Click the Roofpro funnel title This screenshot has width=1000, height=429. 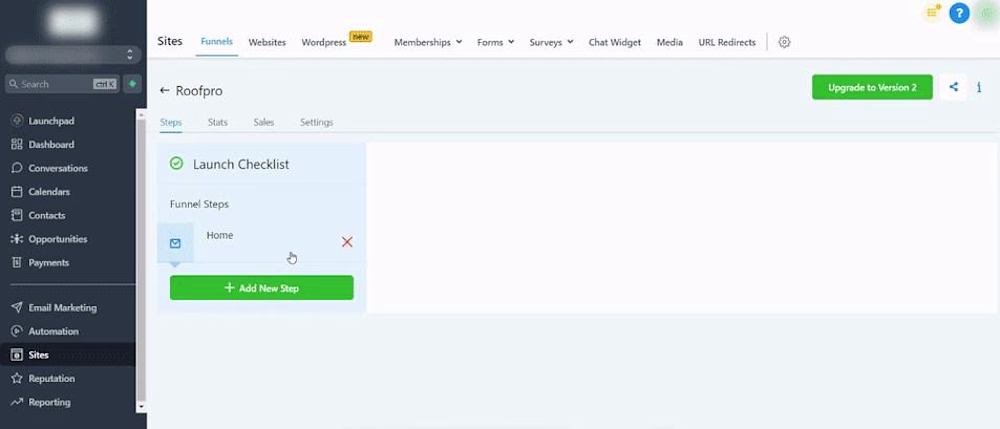(199, 91)
